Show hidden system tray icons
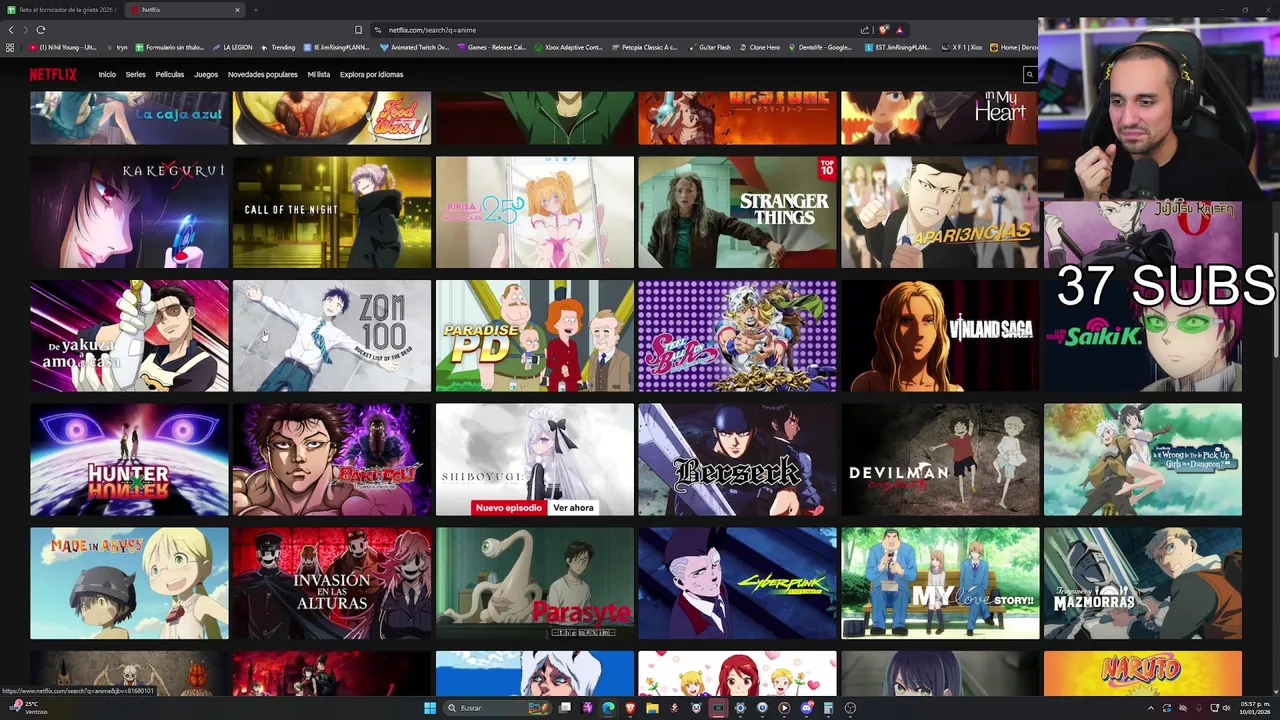 pyautogui.click(x=1150, y=708)
